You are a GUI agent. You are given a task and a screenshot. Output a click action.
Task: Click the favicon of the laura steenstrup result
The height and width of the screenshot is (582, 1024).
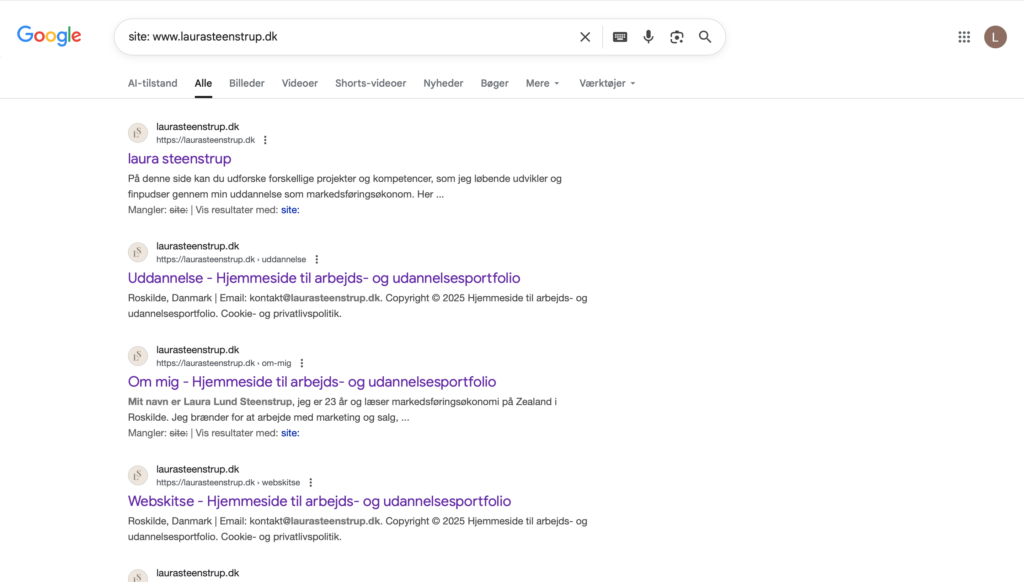138,133
